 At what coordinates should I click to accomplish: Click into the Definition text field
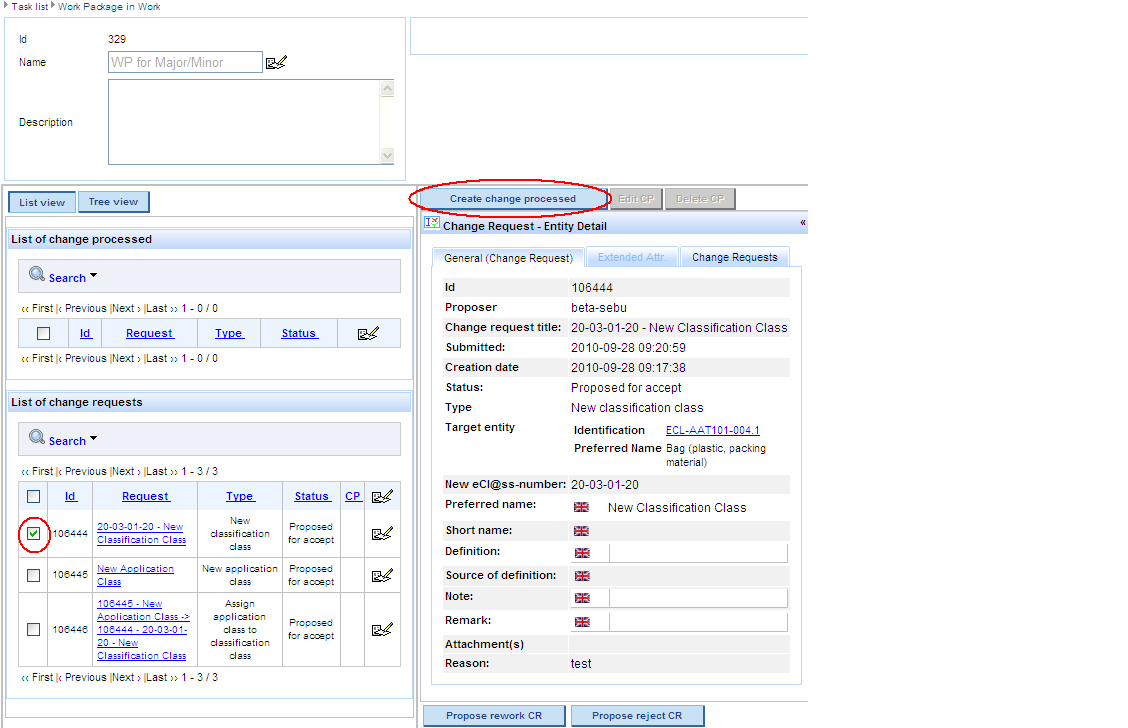pos(698,553)
